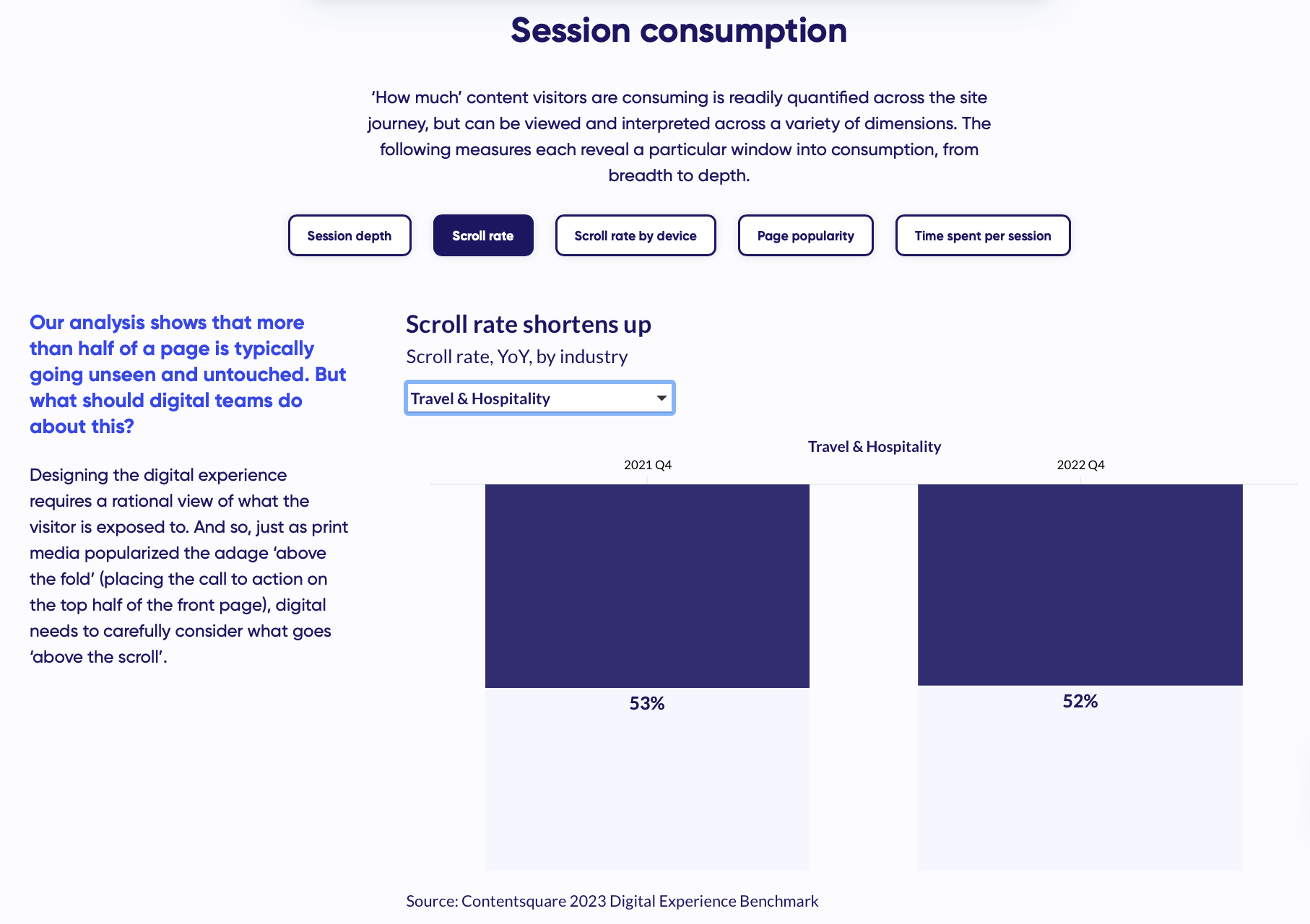This screenshot has width=1310, height=924.
Task: Click the 2022 Q4 axis label
Action: tap(1080, 465)
